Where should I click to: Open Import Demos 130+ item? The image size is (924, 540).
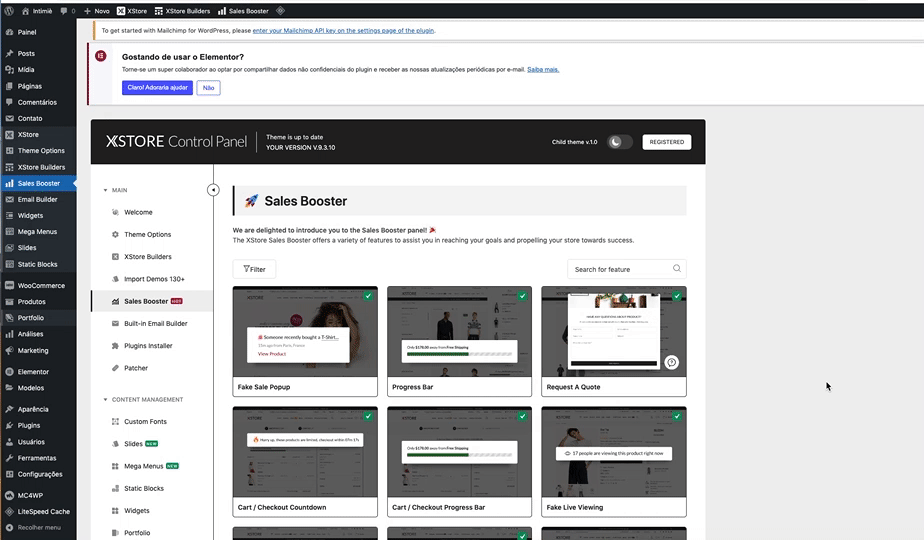pos(152,279)
